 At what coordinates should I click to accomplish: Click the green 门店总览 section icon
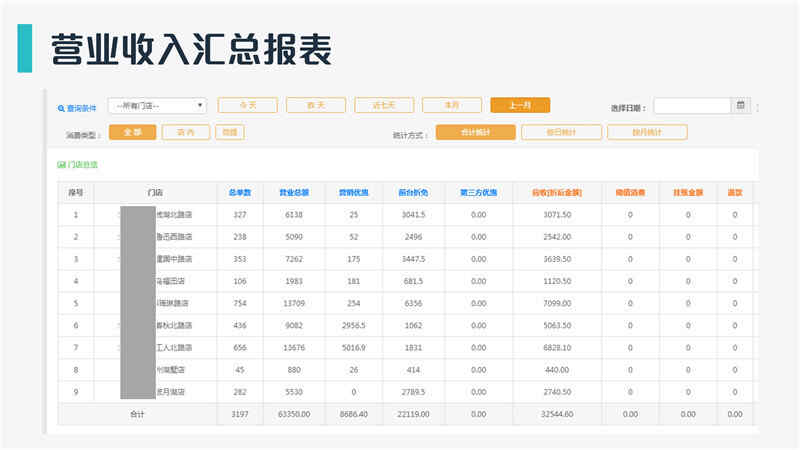61,164
